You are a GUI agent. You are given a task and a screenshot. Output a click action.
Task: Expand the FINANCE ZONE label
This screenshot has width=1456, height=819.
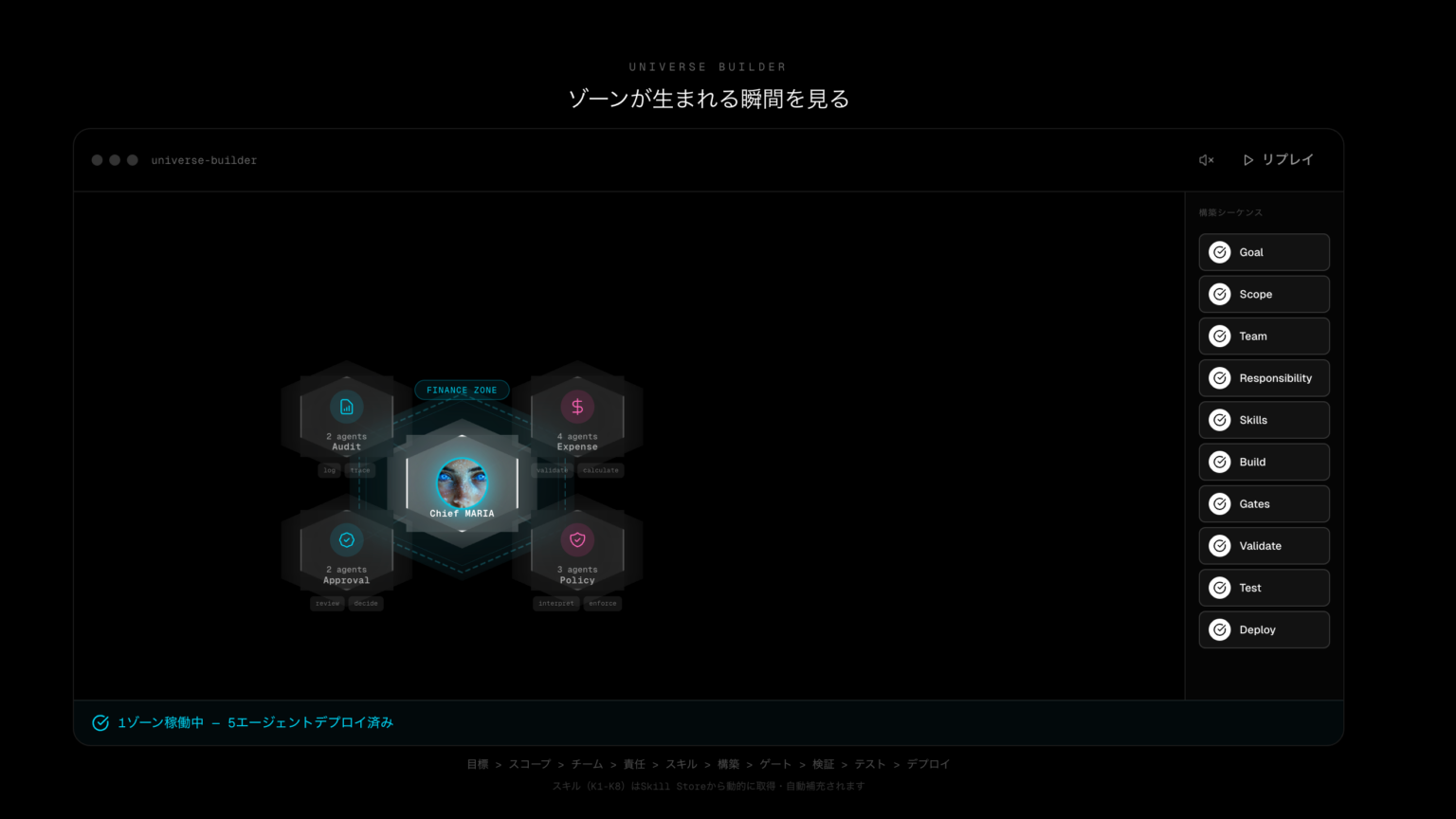click(x=462, y=390)
